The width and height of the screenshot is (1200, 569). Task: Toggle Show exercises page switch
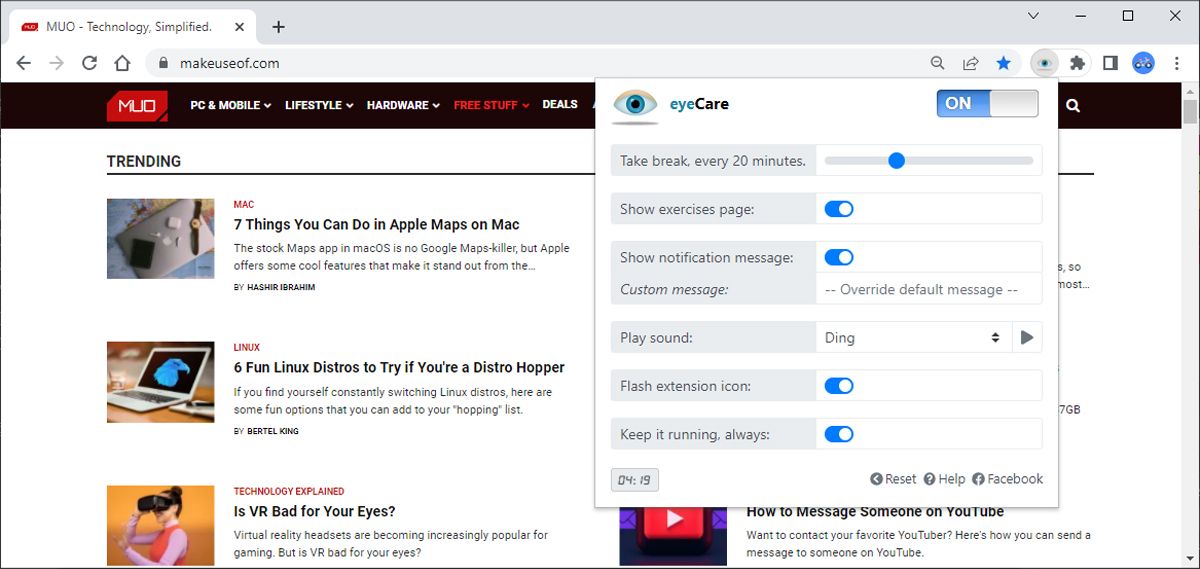(838, 209)
